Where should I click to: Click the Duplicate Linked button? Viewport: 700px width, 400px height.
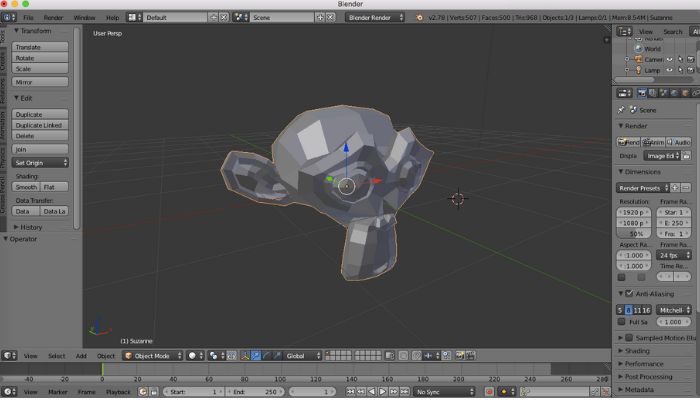[x=40, y=125]
